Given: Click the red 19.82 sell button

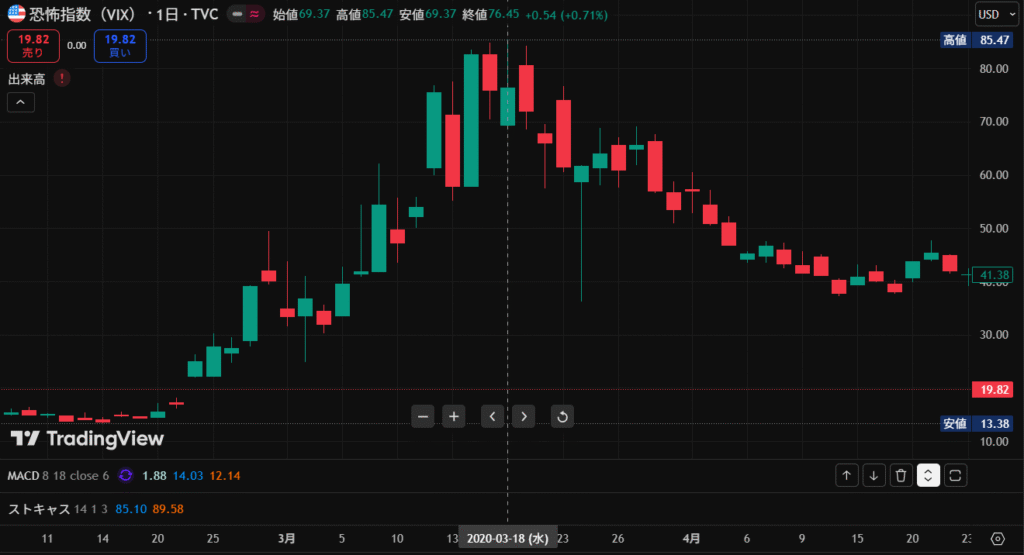Looking at the screenshot, I should [33, 45].
